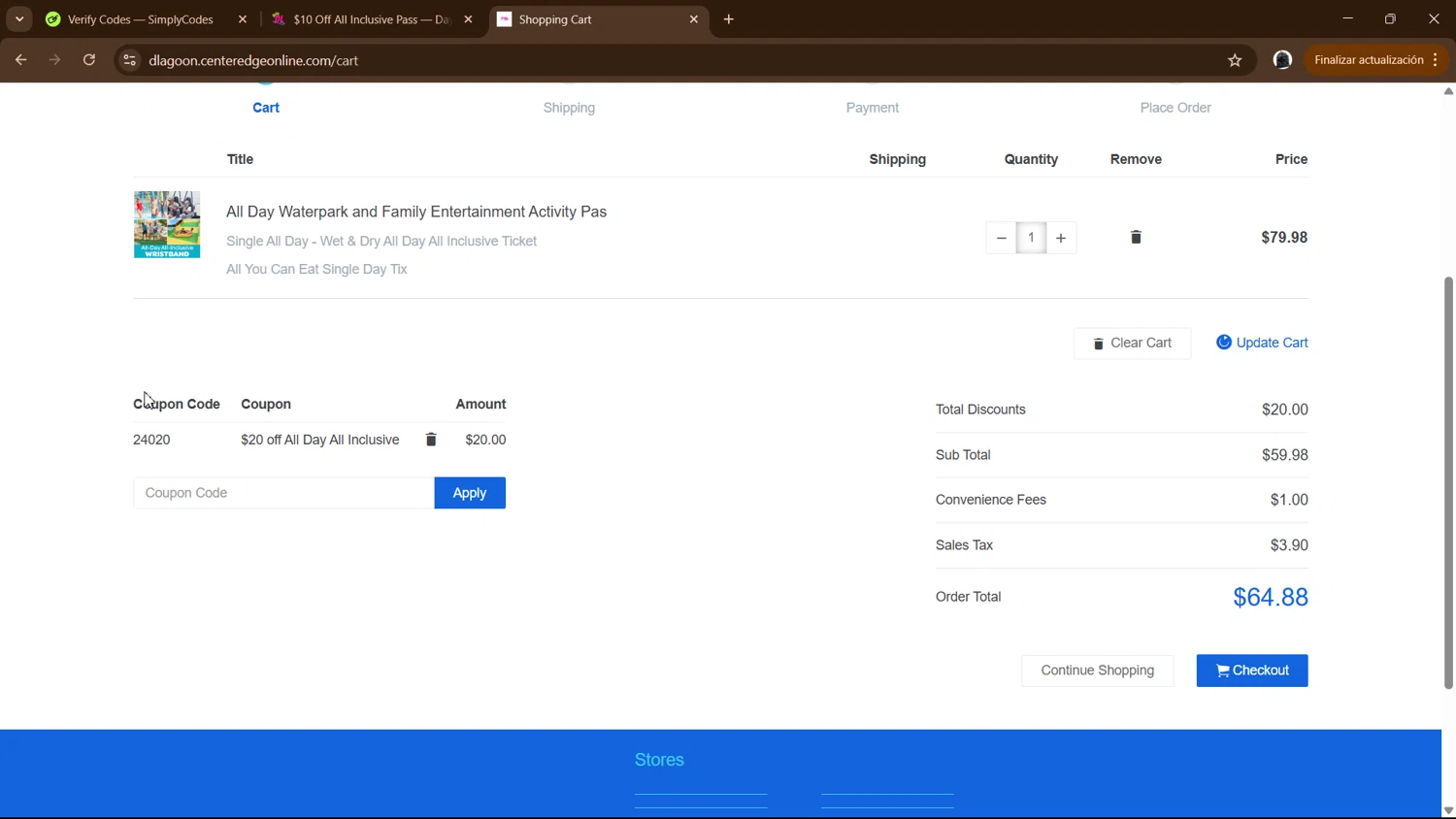This screenshot has width=1456, height=819.
Task: Apply the coupon code
Action: 470,493
